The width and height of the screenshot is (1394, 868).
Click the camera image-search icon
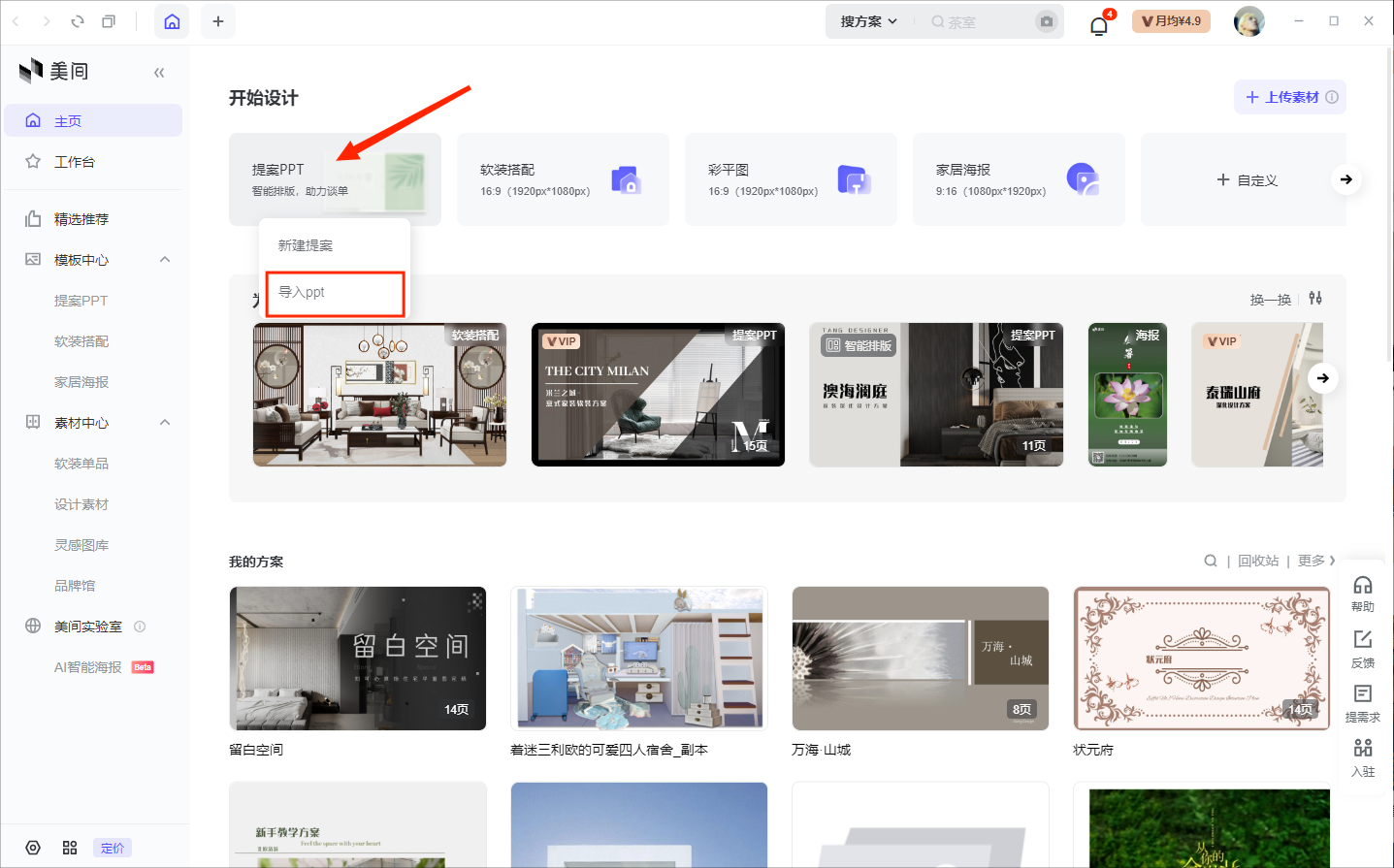click(1046, 21)
